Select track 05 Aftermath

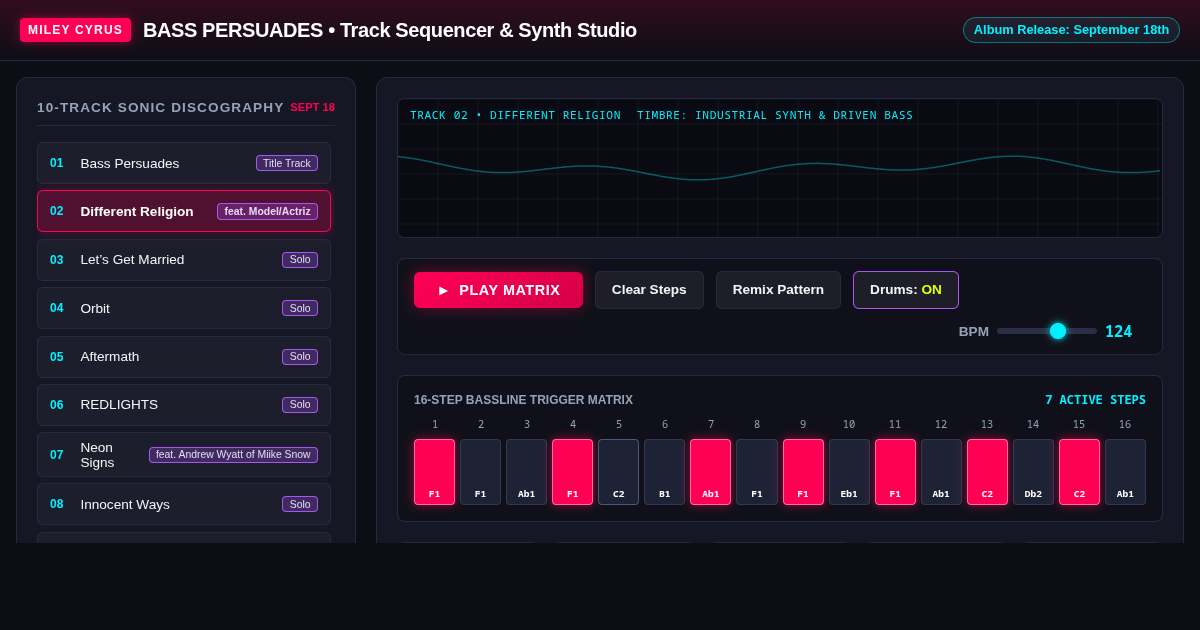point(184,357)
